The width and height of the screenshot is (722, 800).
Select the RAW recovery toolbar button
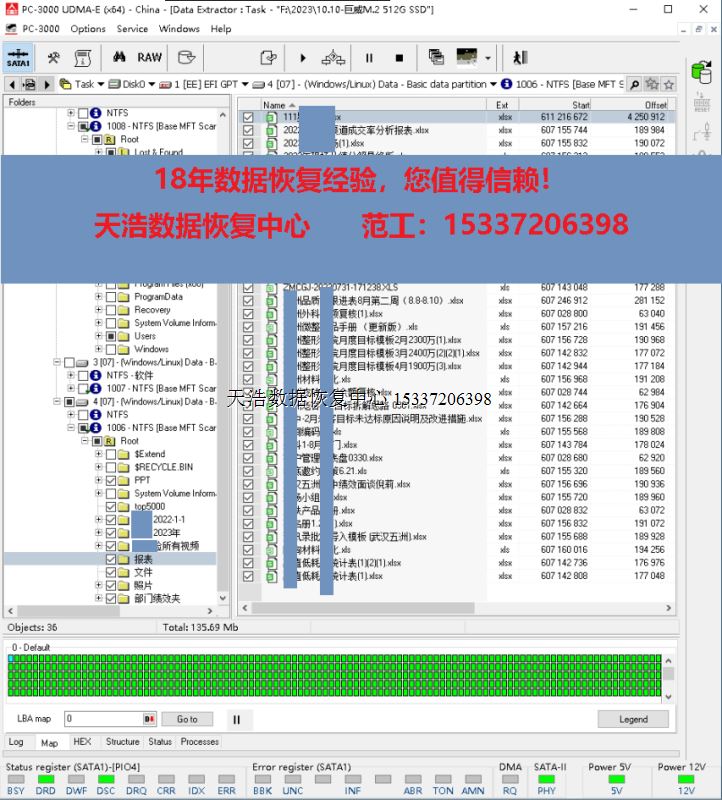coord(150,57)
